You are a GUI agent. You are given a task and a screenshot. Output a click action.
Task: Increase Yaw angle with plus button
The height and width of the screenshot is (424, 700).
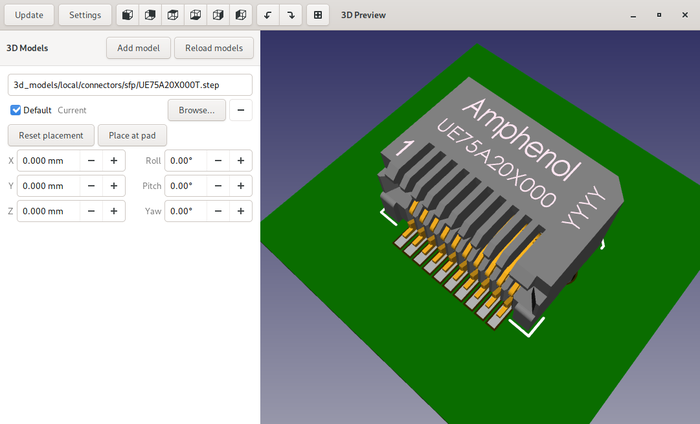(240, 211)
